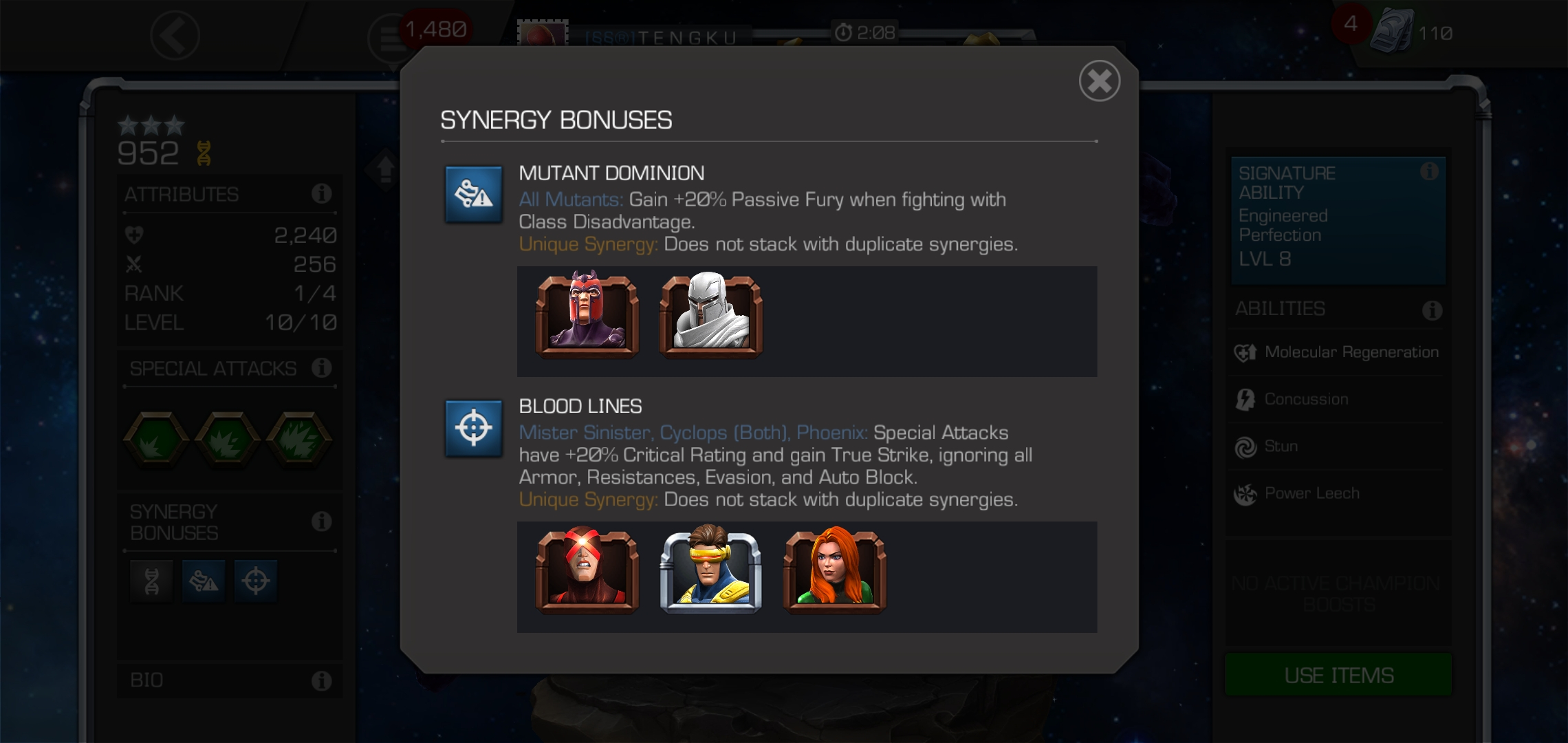Tap the Mutant Dominion synergy icon
The height and width of the screenshot is (743, 1568).
tap(474, 195)
